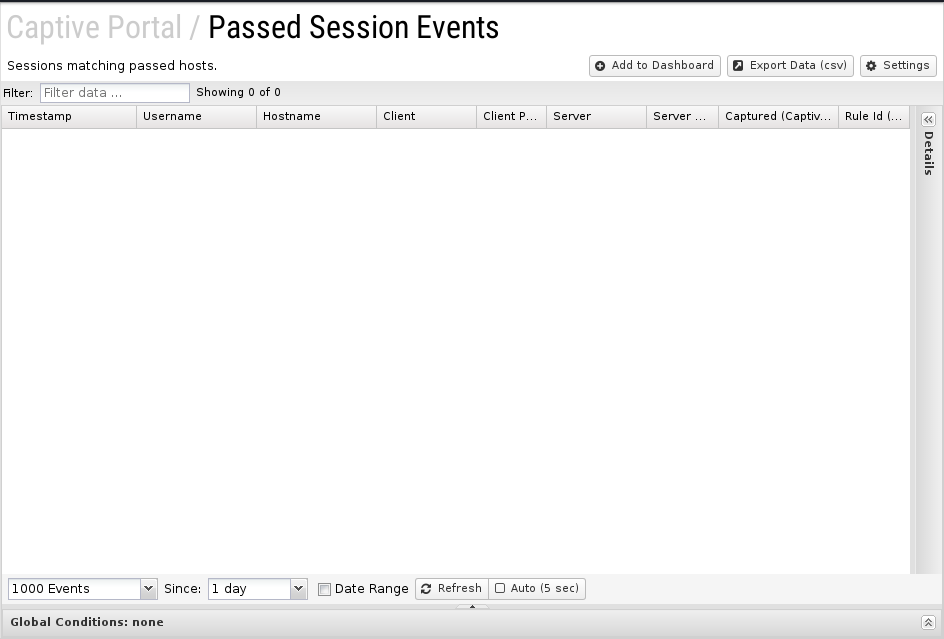
Task: Click the Captured (Captive Portal) column header
Action: point(778,116)
